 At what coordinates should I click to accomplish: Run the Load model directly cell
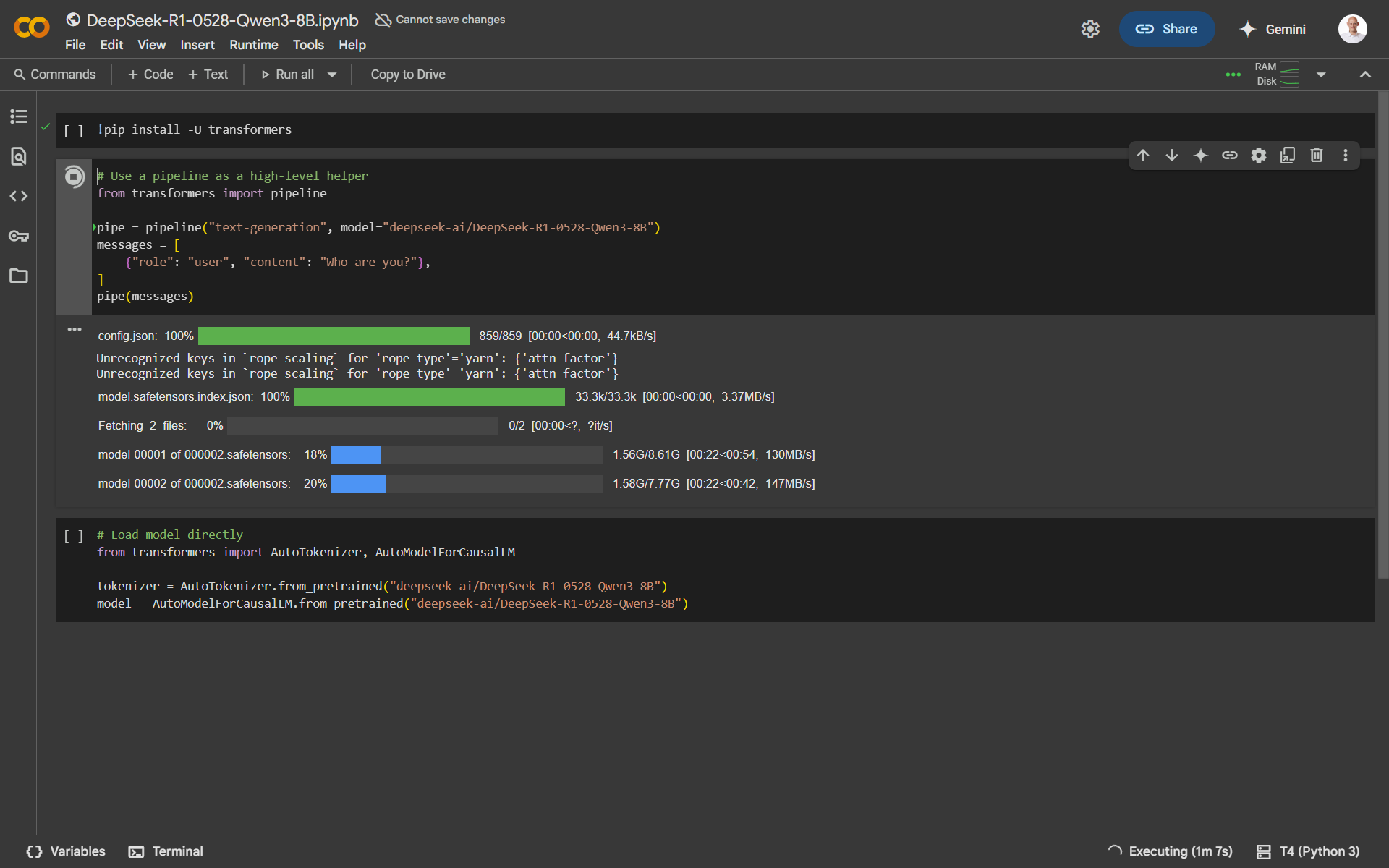point(74,535)
